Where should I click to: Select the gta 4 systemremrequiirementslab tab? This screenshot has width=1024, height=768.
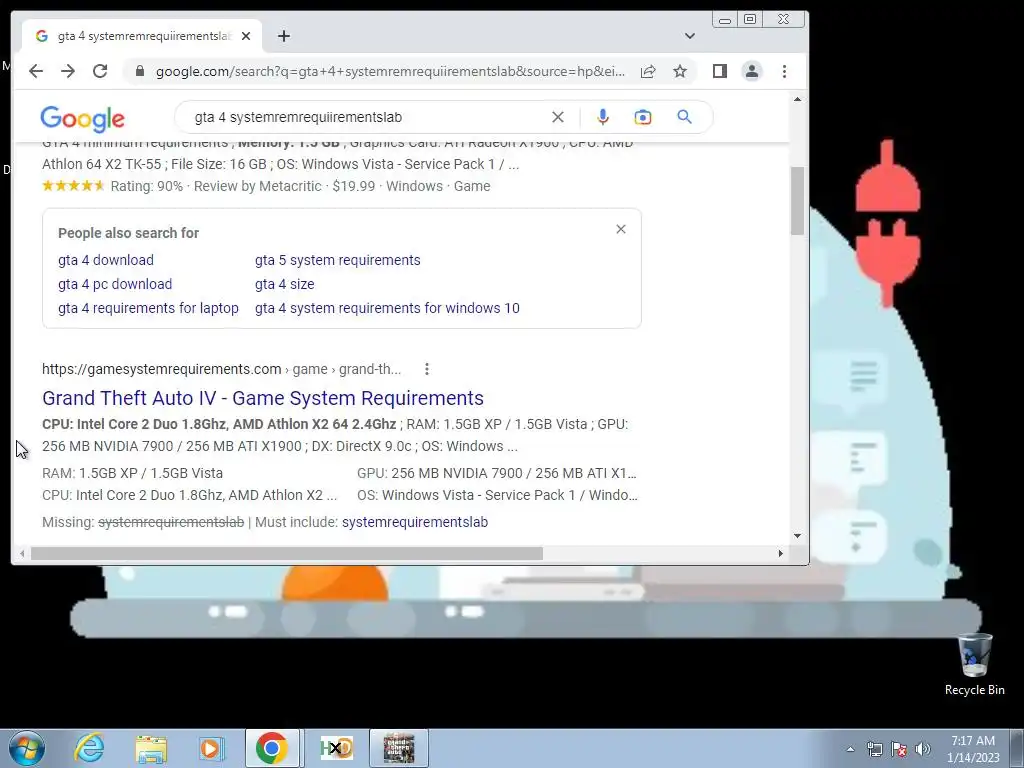tap(142, 36)
